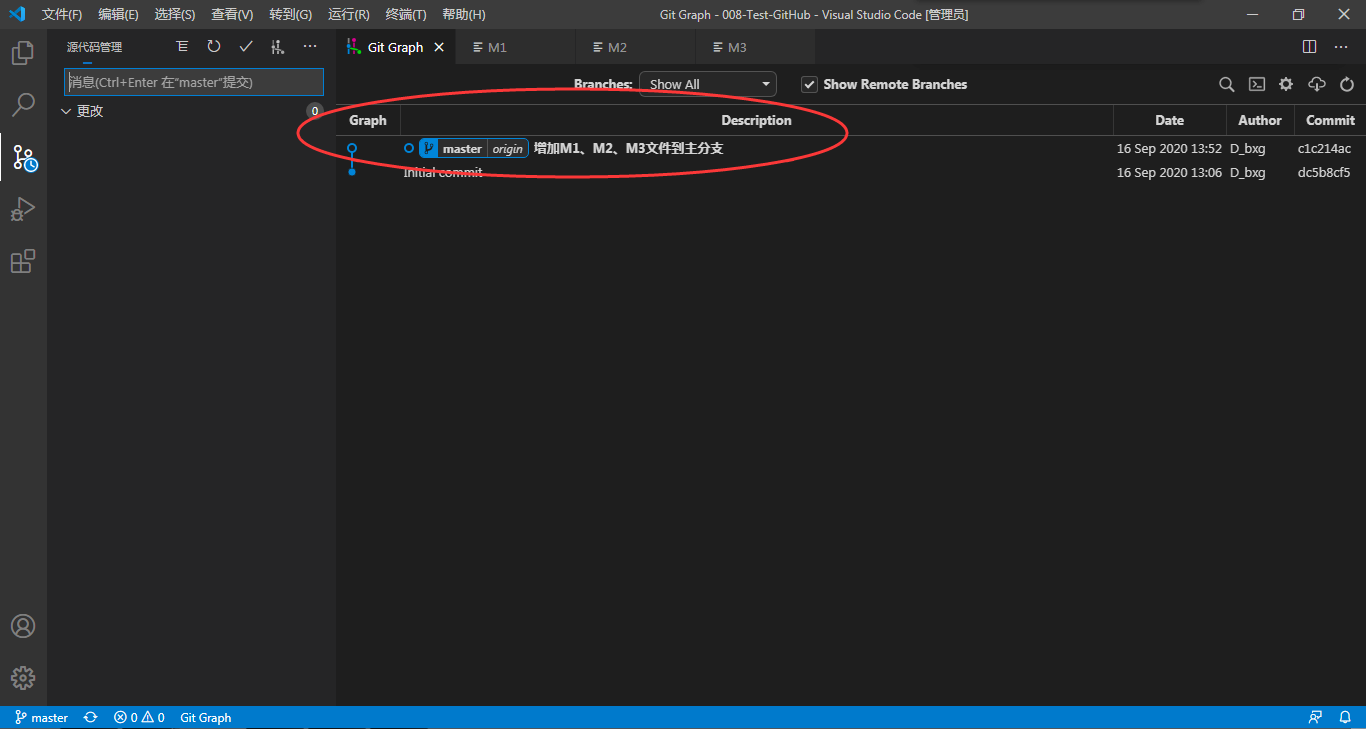The height and width of the screenshot is (729, 1366).
Task: Refresh the source control panel
Action: [214, 47]
